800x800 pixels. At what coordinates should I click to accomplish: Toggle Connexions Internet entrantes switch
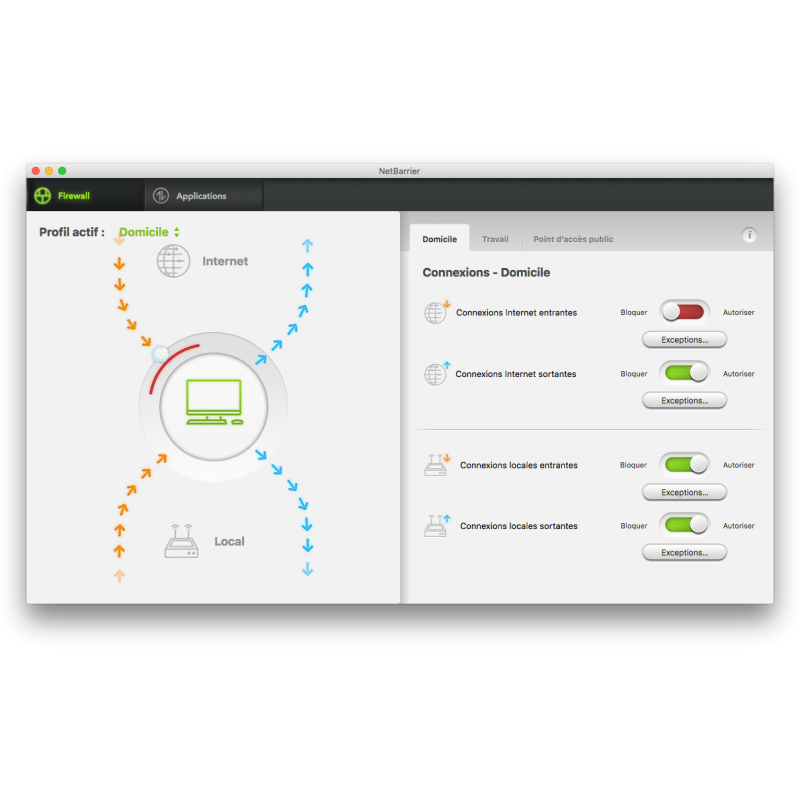click(x=684, y=312)
